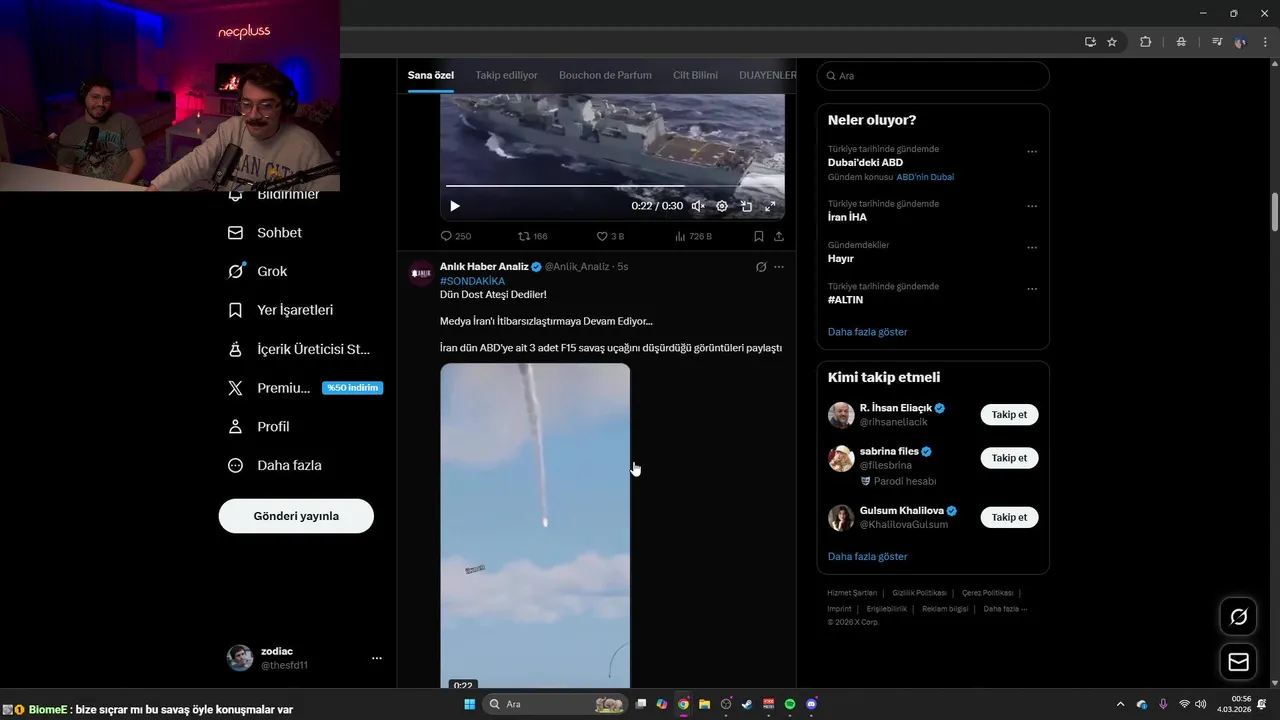The height and width of the screenshot is (720, 1280).
Task: Open the Chrome media control icon
Action: 1216,42
